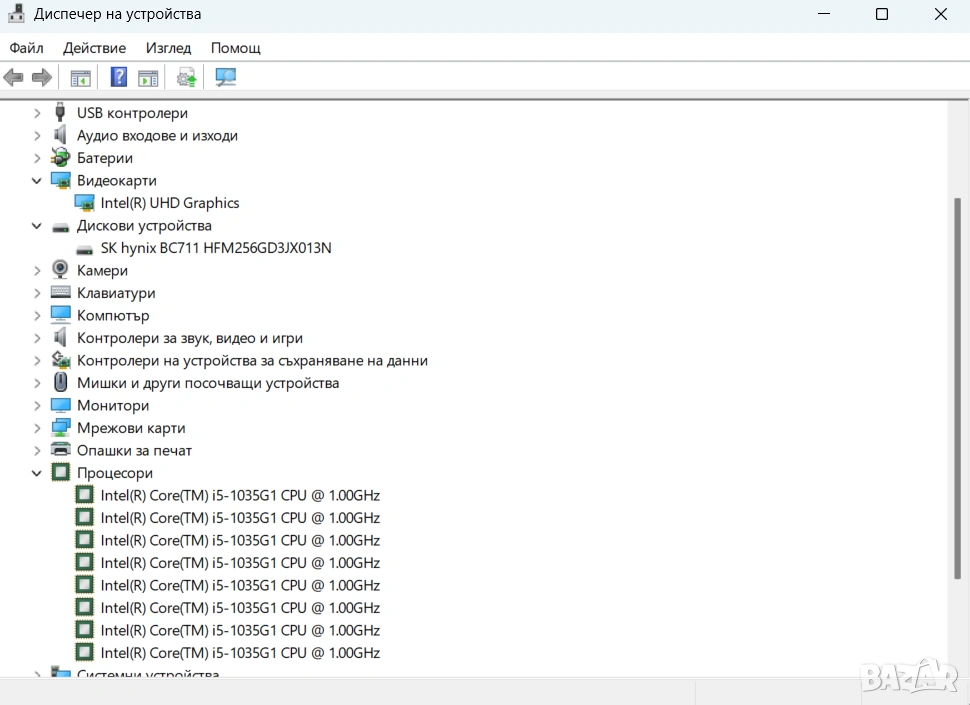Select the Intel(R) UHD Graphics device
Viewport: 970px width, 705px height.
click(x=169, y=203)
